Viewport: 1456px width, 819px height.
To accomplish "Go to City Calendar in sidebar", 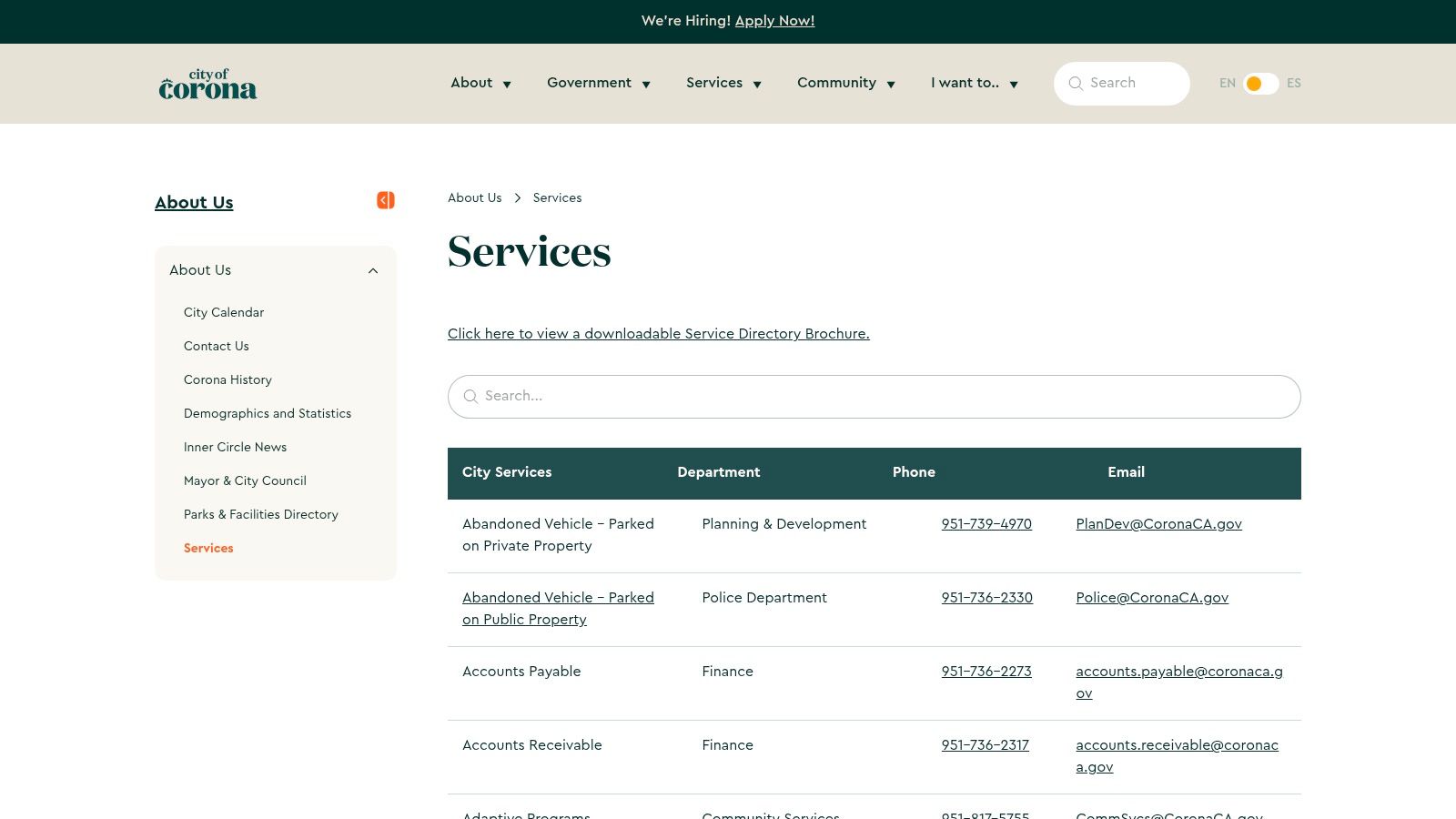I will coord(224,312).
